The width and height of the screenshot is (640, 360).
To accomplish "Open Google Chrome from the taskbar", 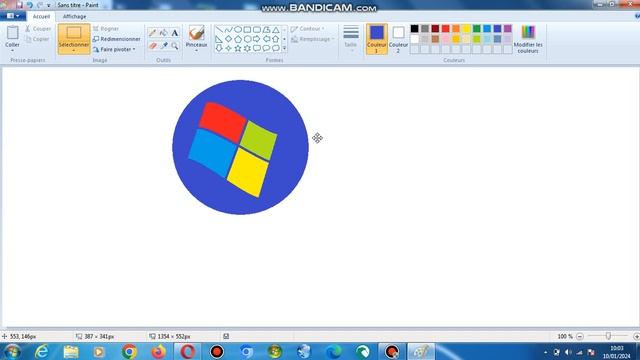I will [x=129, y=351].
